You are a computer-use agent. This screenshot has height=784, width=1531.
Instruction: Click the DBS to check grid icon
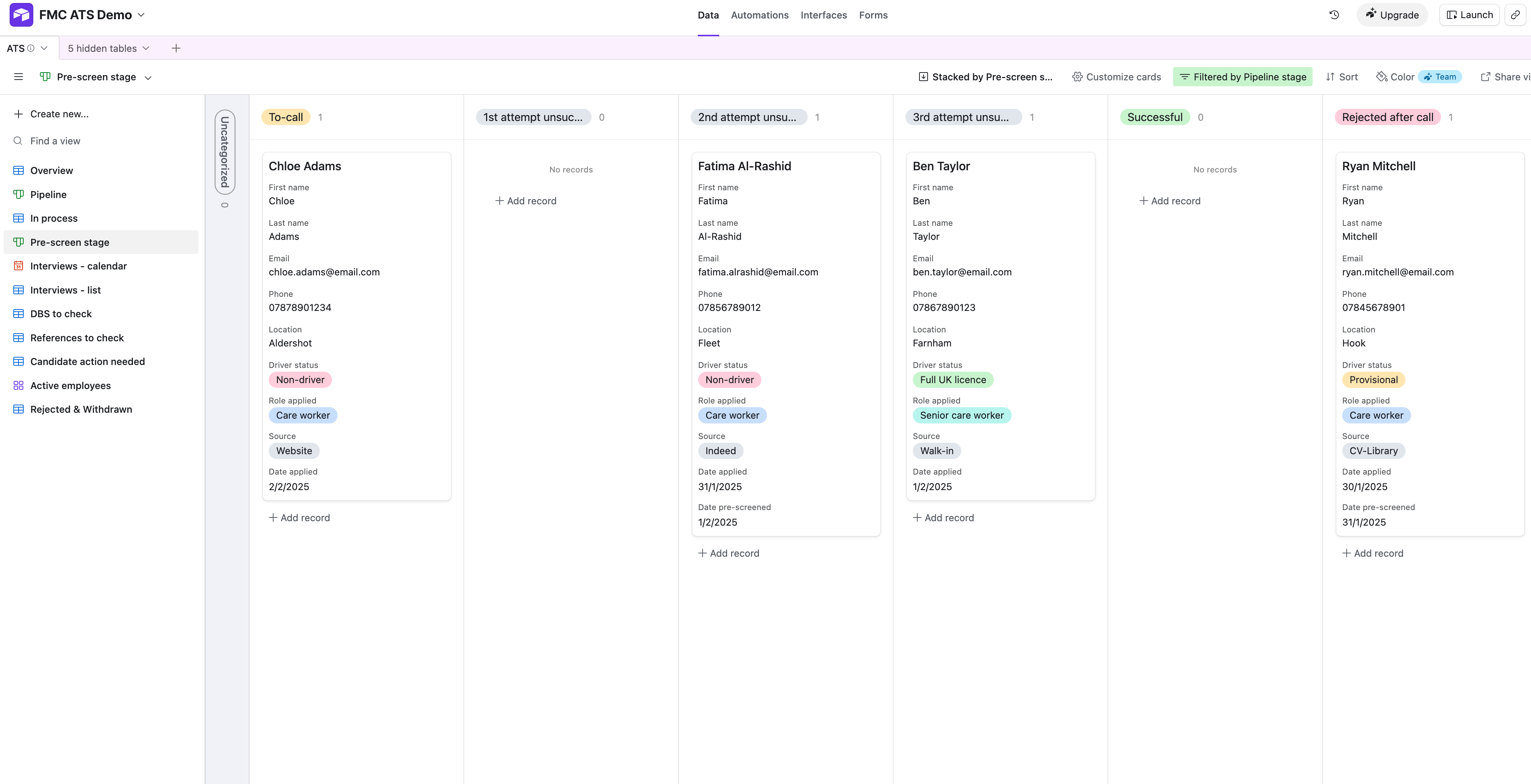tap(19, 314)
